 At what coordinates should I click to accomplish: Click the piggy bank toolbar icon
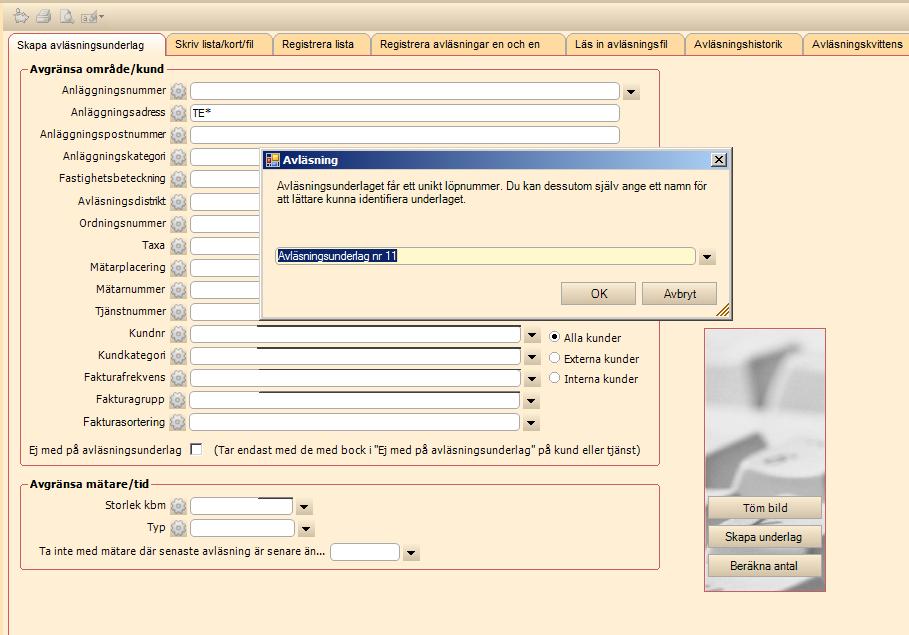(x=21, y=16)
